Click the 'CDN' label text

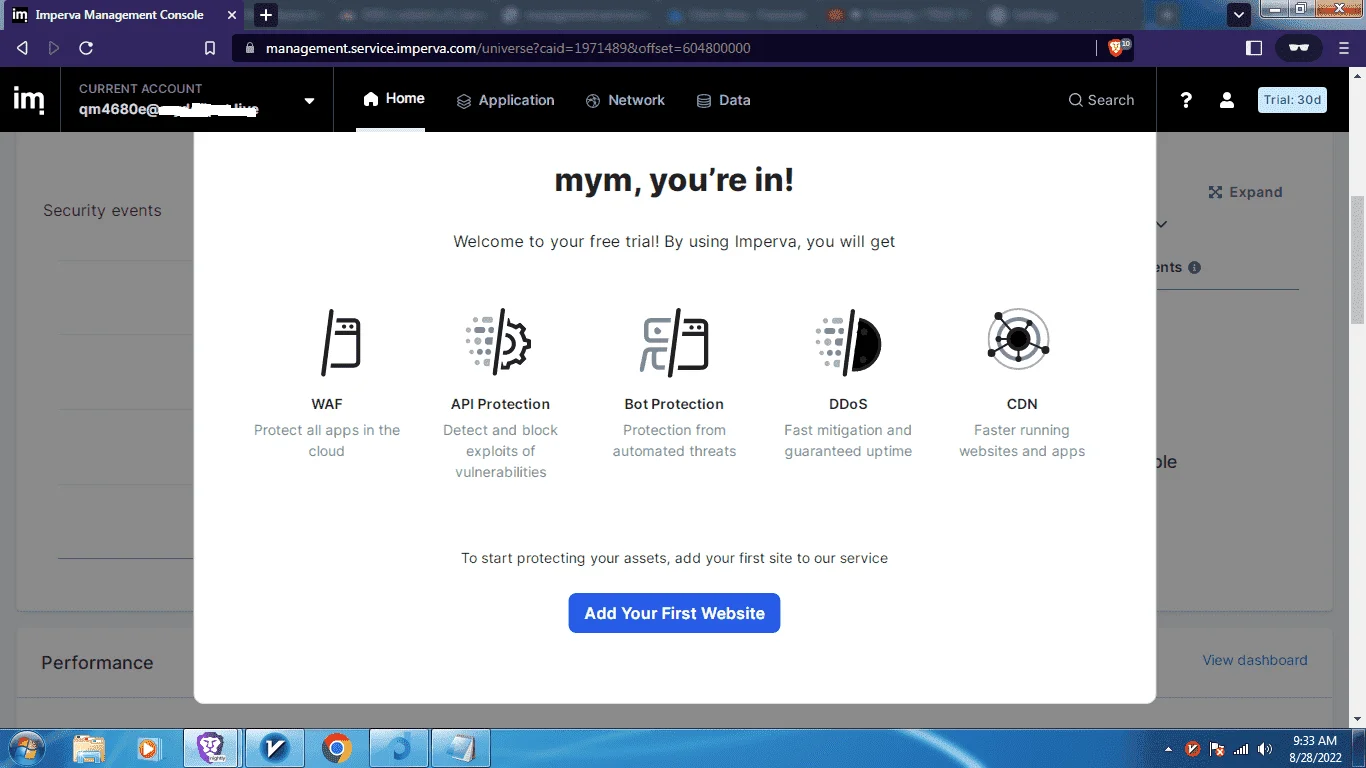(x=1022, y=404)
